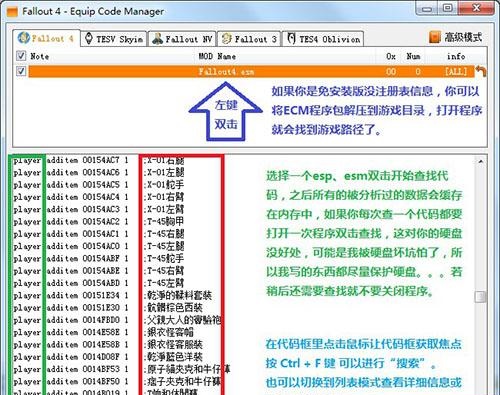Click the code line 00154AC0 T-45左腿

[x=99, y=246]
